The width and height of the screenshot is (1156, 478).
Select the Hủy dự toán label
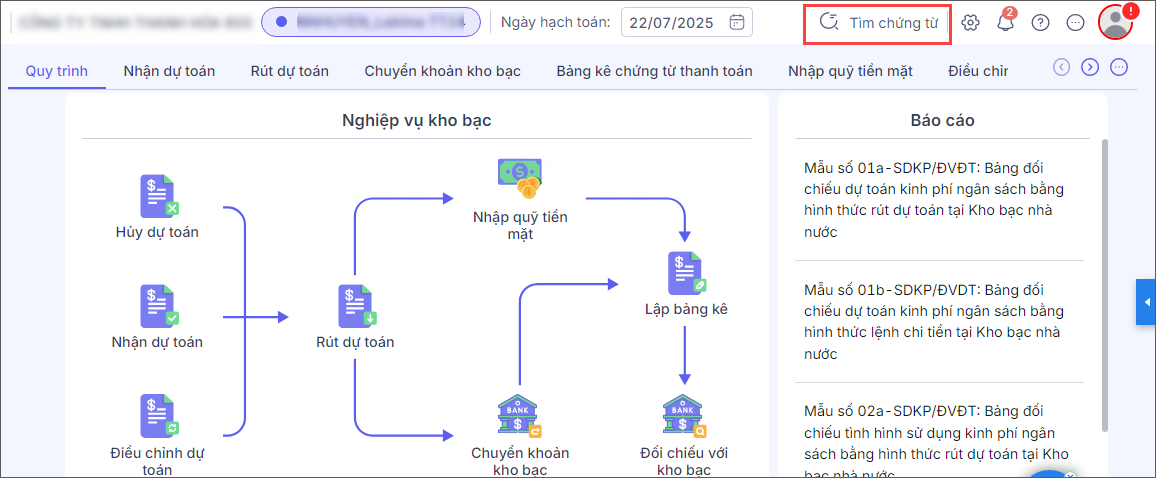click(157, 232)
